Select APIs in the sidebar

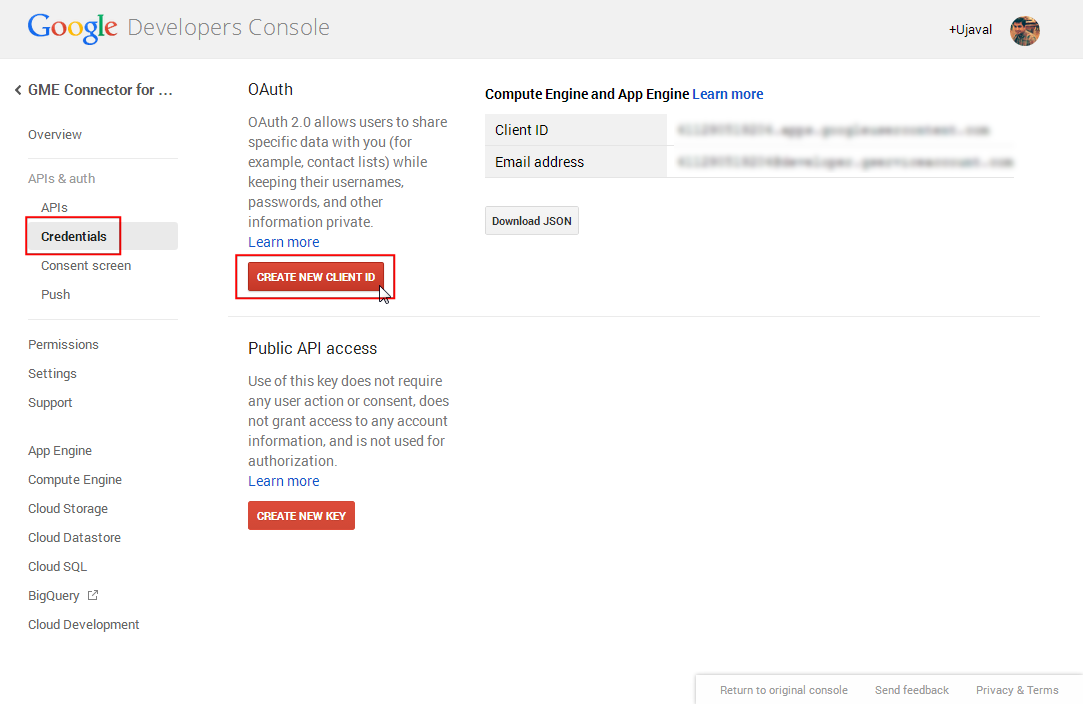[54, 208]
